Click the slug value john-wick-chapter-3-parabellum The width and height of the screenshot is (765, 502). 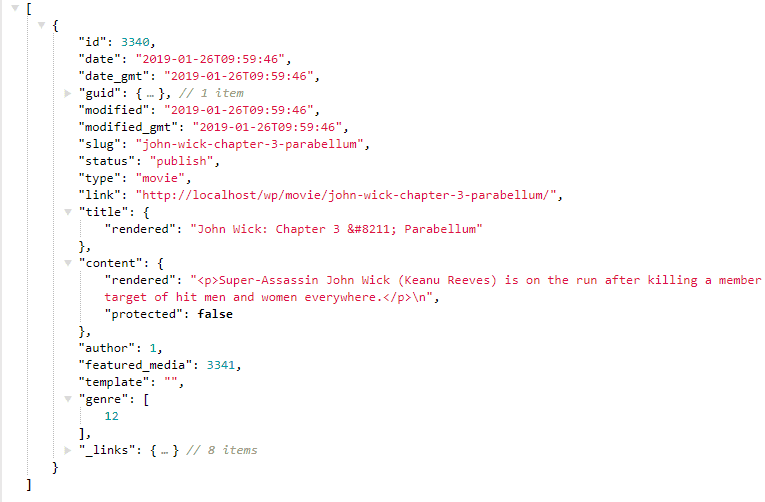pos(250,144)
